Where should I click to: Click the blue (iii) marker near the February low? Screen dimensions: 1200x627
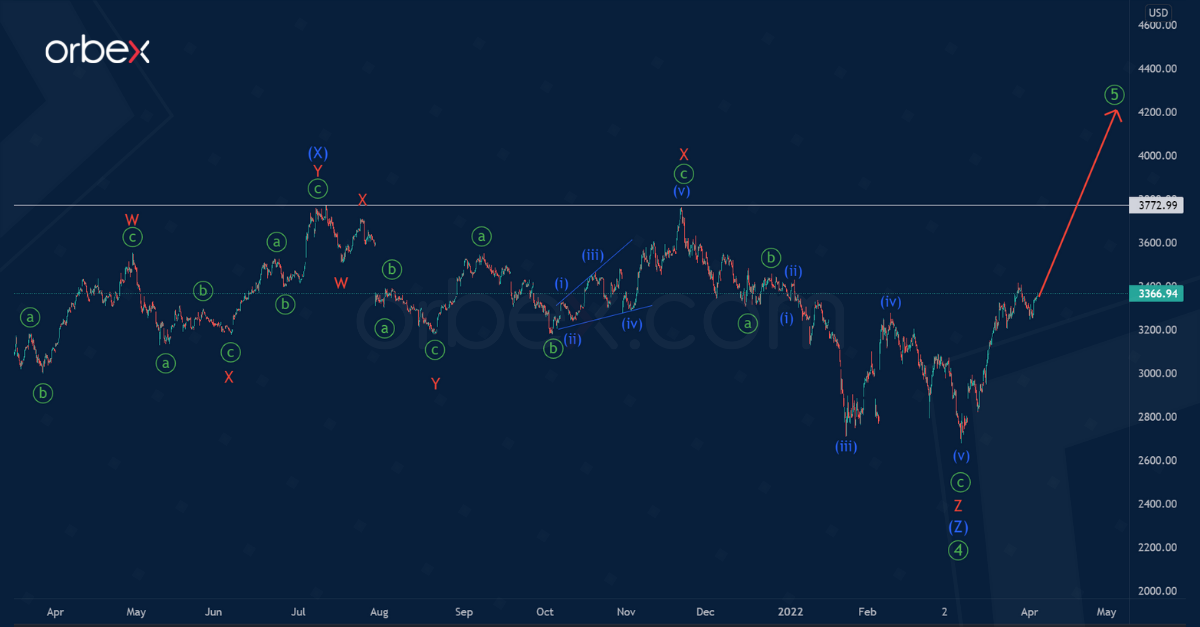pyautogui.click(x=848, y=446)
